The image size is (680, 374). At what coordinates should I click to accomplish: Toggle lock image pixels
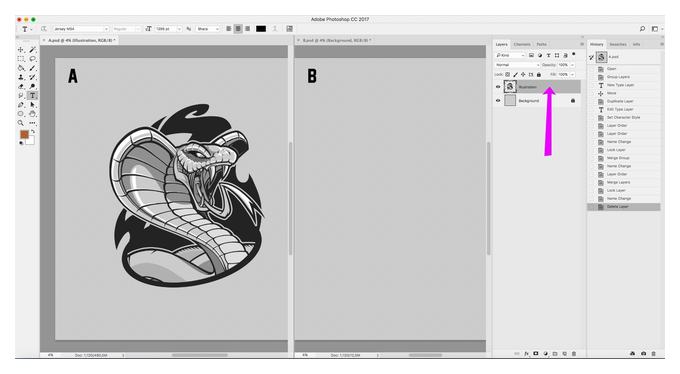pos(515,75)
